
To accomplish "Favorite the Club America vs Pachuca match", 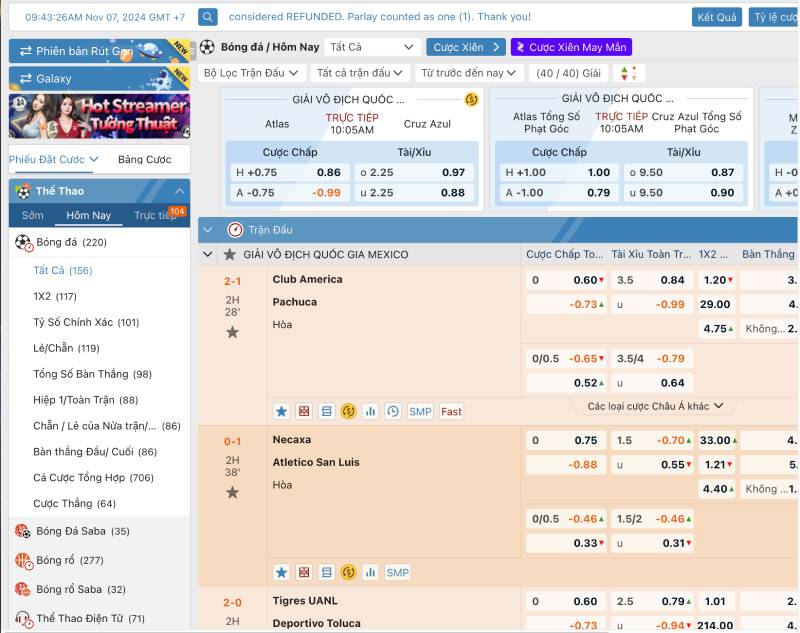I will tap(232, 332).
